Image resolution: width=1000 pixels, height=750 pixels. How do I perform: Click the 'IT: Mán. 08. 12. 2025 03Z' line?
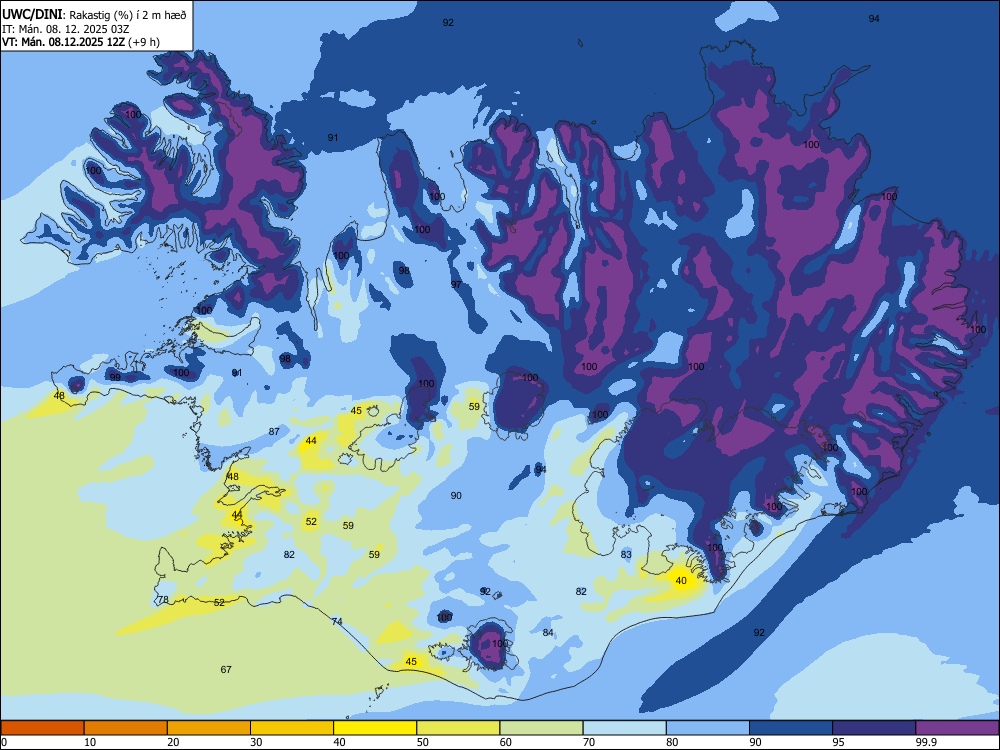65,29
